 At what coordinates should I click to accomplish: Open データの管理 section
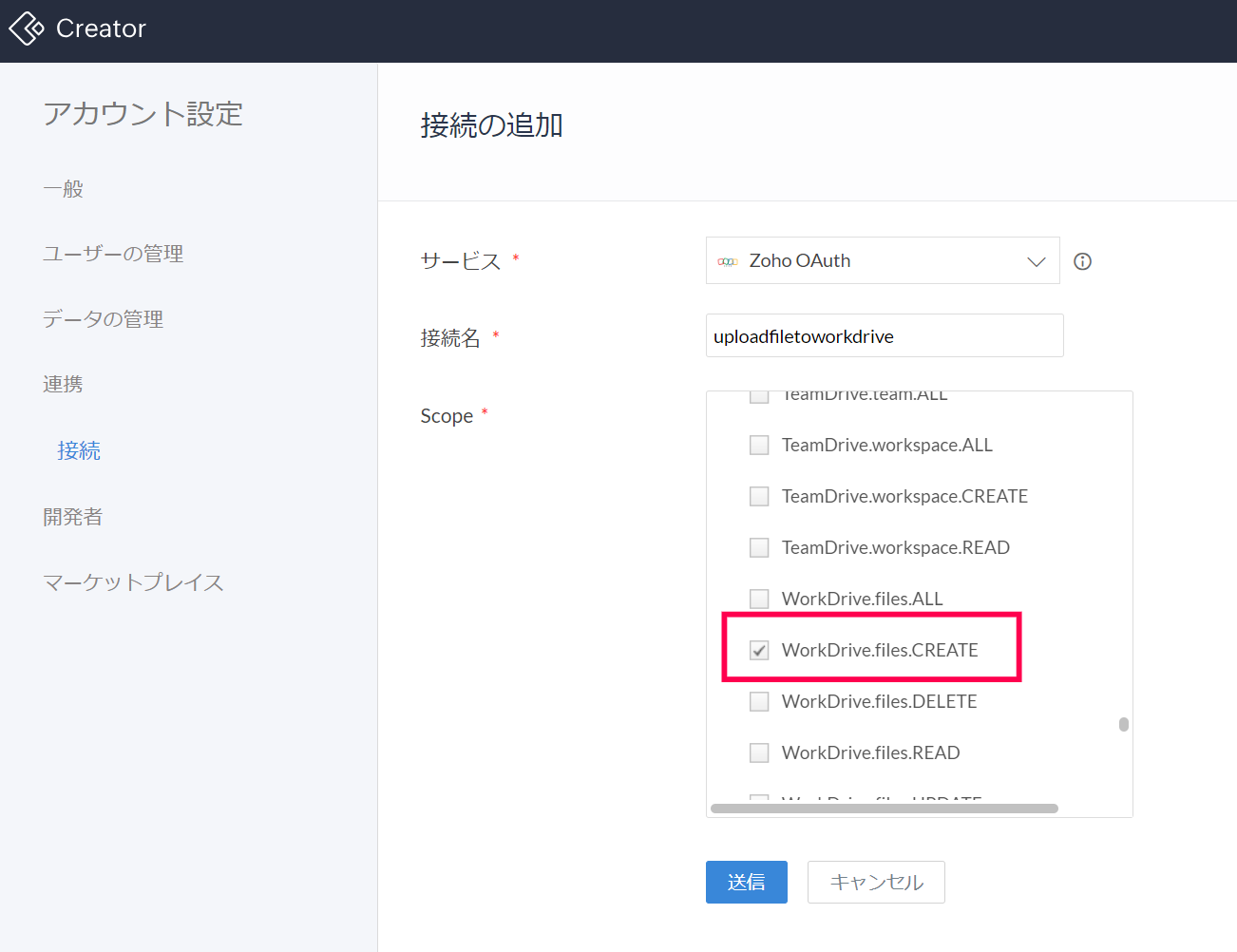103,319
